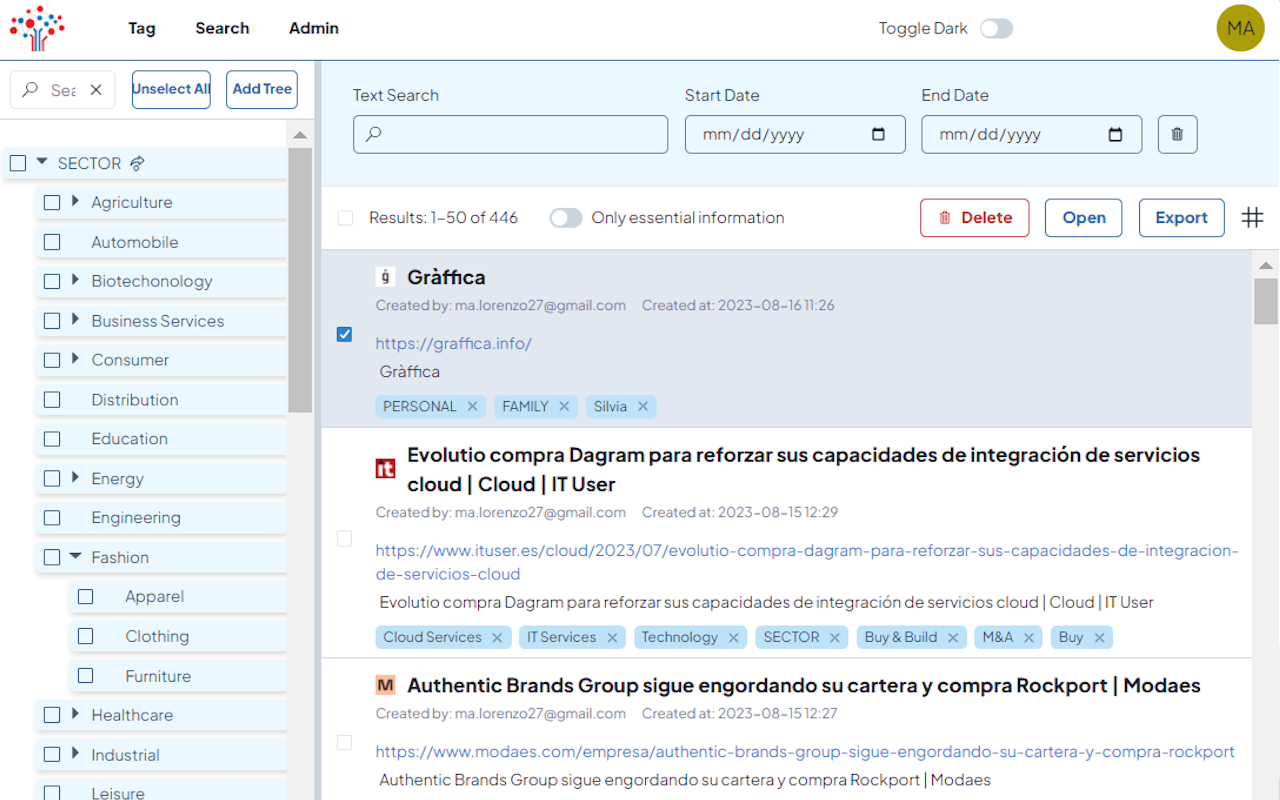Clear the tree search with the X icon
1280x800 pixels.
[96, 90]
